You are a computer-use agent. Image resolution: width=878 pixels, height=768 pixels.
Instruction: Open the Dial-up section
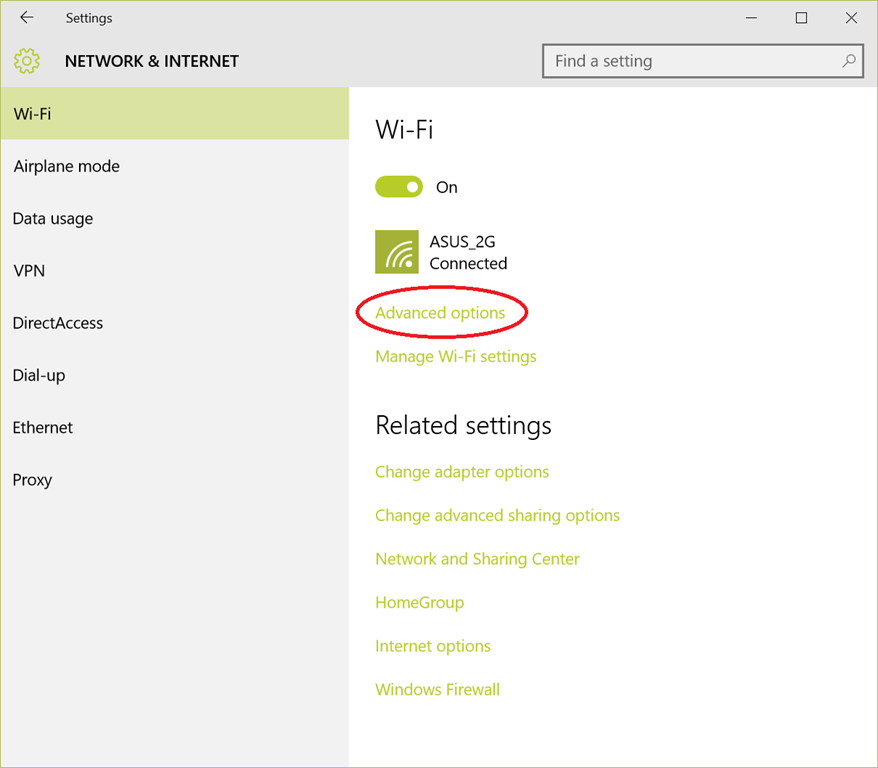coord(39,375)
